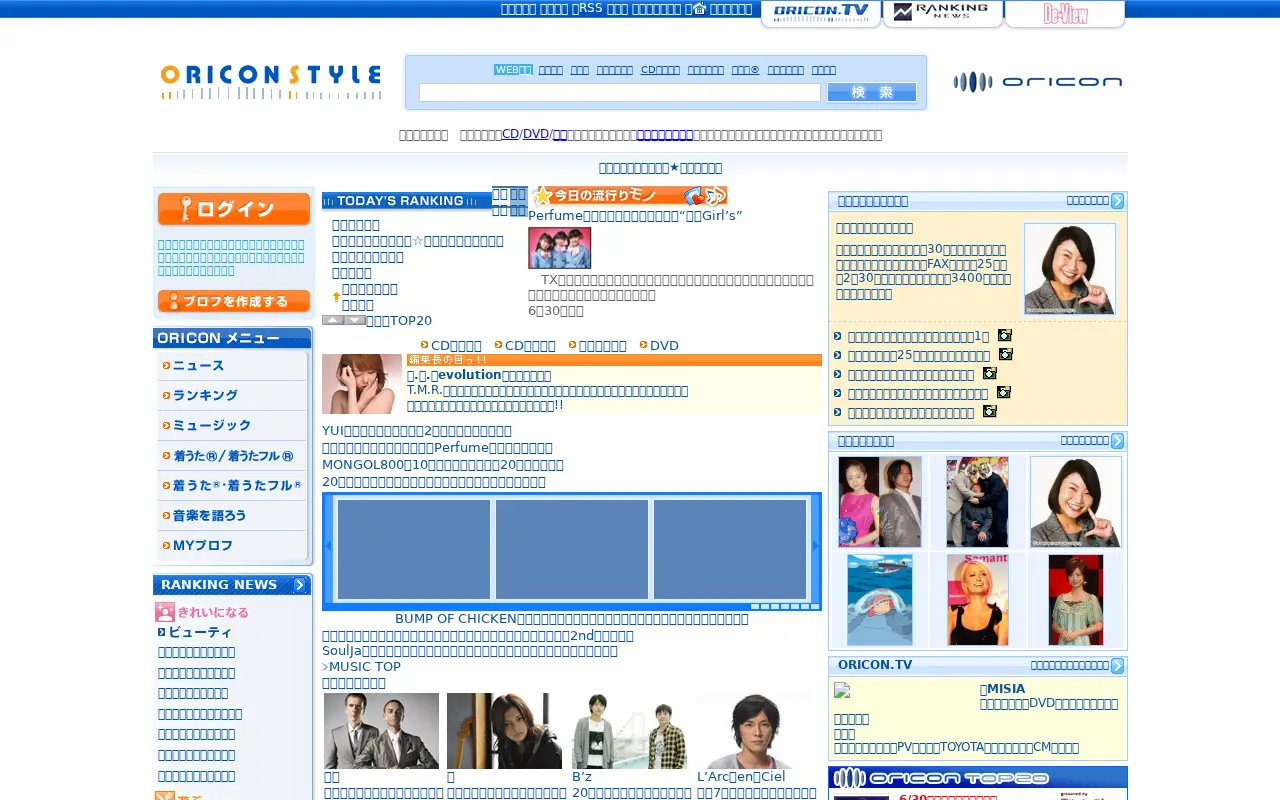The width and height of the screenshot is (1280, 800).
Task: Open the L'Arc~en~Ciel artist photo
Action: 755,731
